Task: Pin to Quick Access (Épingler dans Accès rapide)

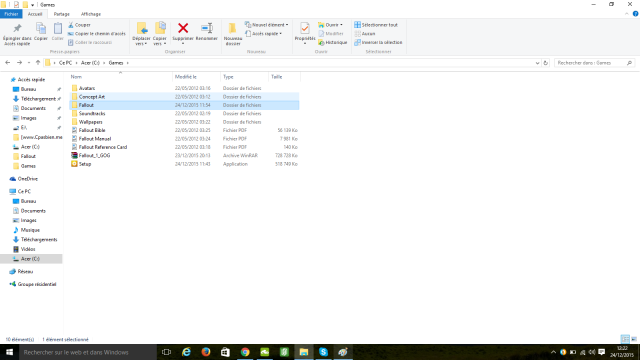Action: [17, 34]
